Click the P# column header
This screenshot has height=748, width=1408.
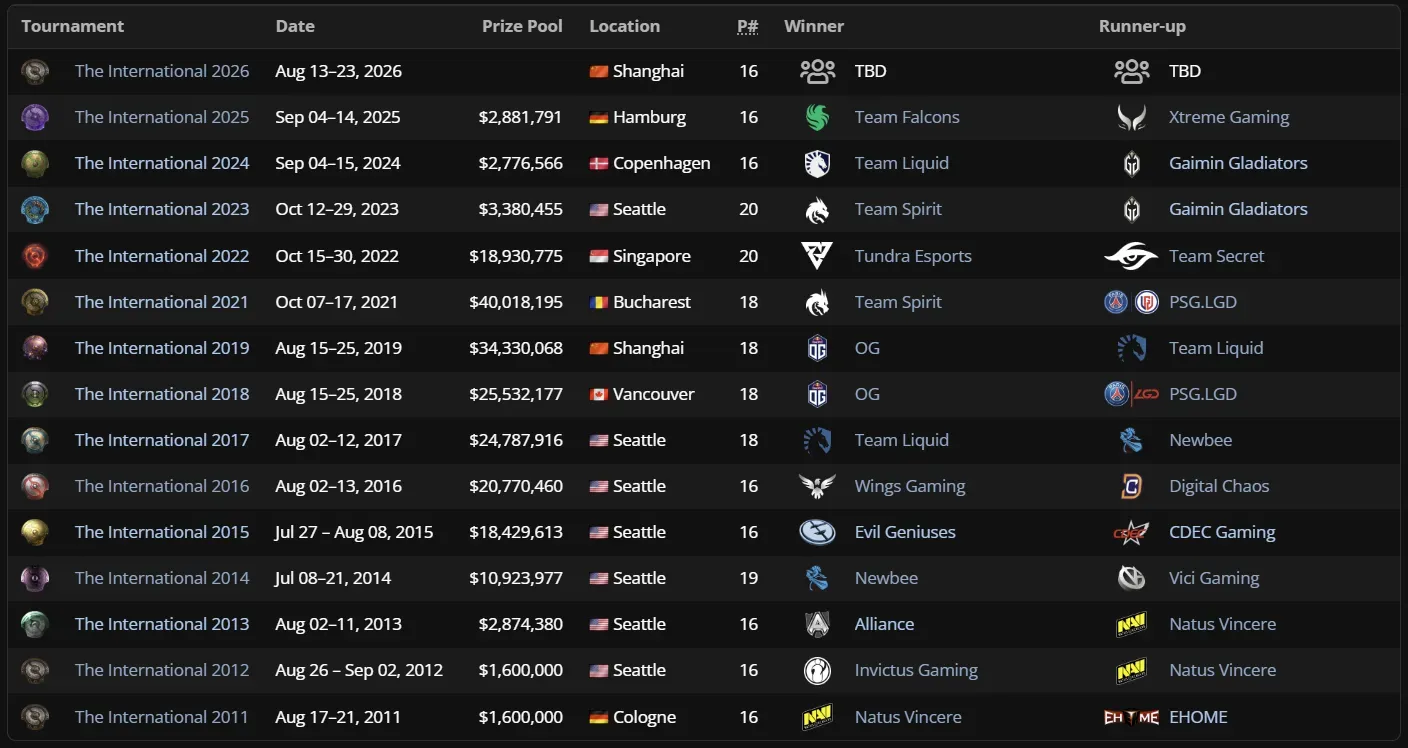point(747,27)
